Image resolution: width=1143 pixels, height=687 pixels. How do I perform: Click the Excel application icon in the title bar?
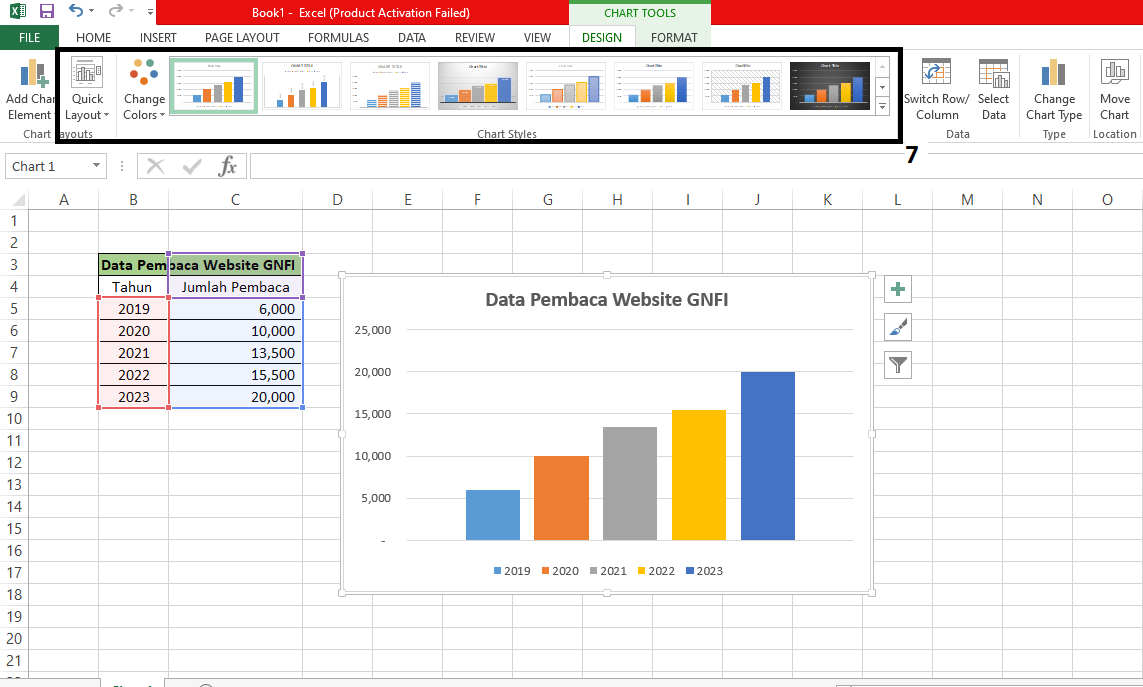click(x=17, y=11)
